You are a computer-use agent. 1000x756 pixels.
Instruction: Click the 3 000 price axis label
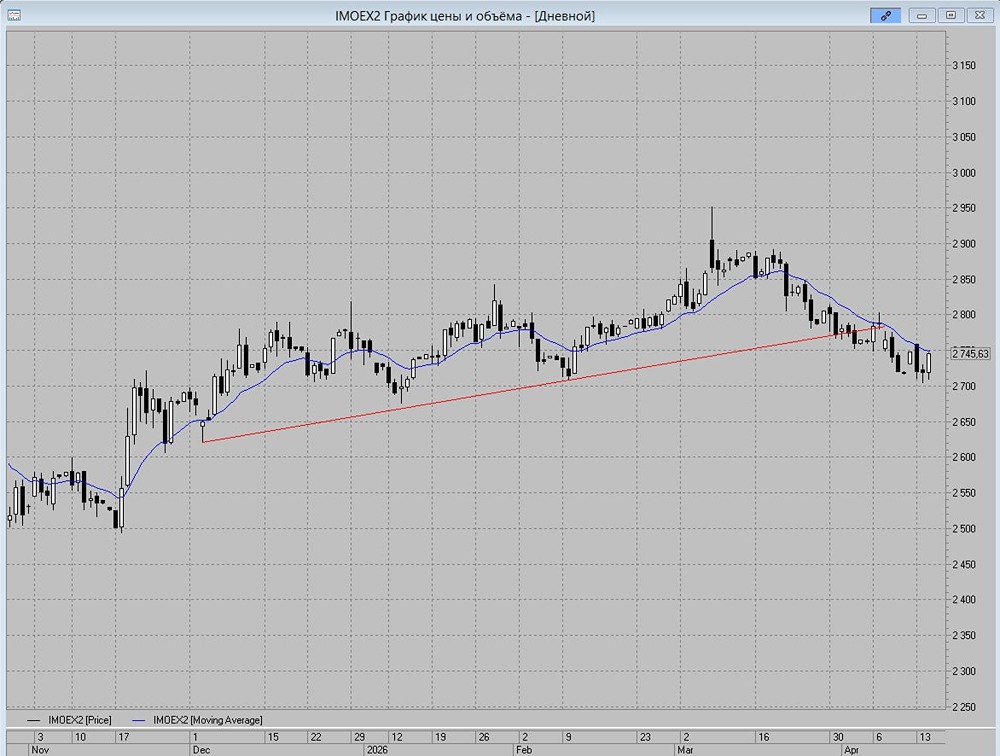coord(964,172)
